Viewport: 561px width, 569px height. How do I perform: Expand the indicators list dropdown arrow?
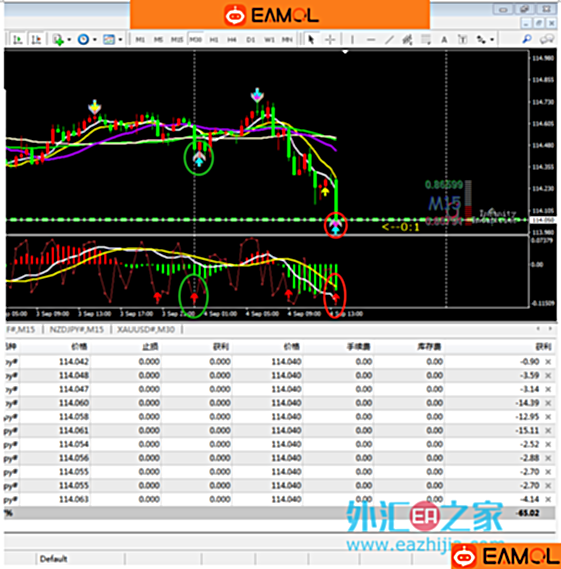click(x=69, y=39)
